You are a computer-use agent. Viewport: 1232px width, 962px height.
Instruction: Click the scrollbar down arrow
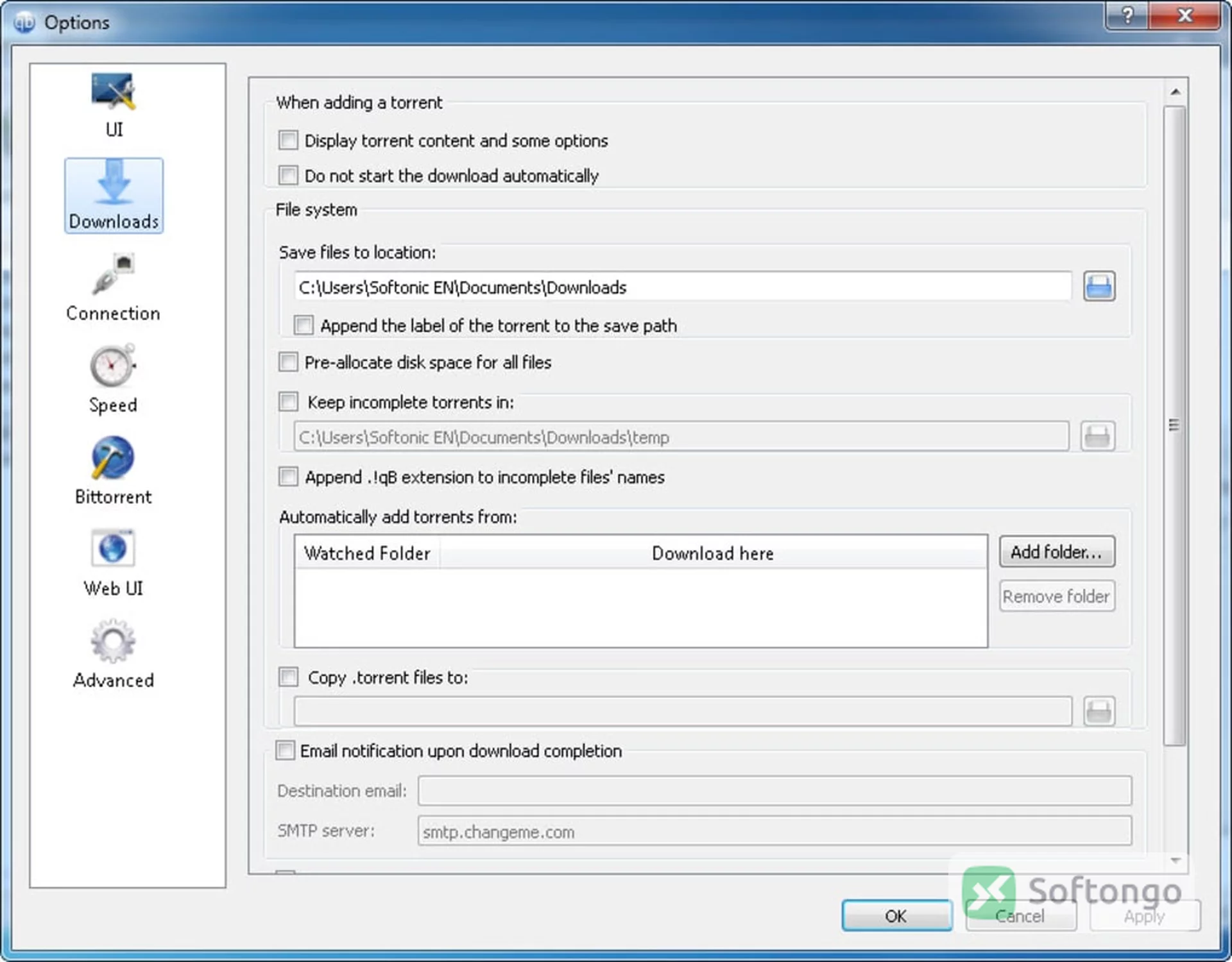1176,861
